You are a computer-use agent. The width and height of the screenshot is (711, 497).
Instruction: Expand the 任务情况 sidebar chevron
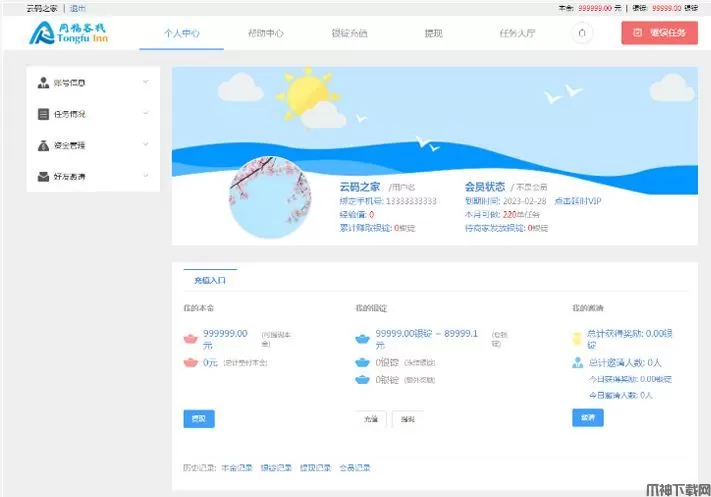pyautogui.click(x=145, y=114)
